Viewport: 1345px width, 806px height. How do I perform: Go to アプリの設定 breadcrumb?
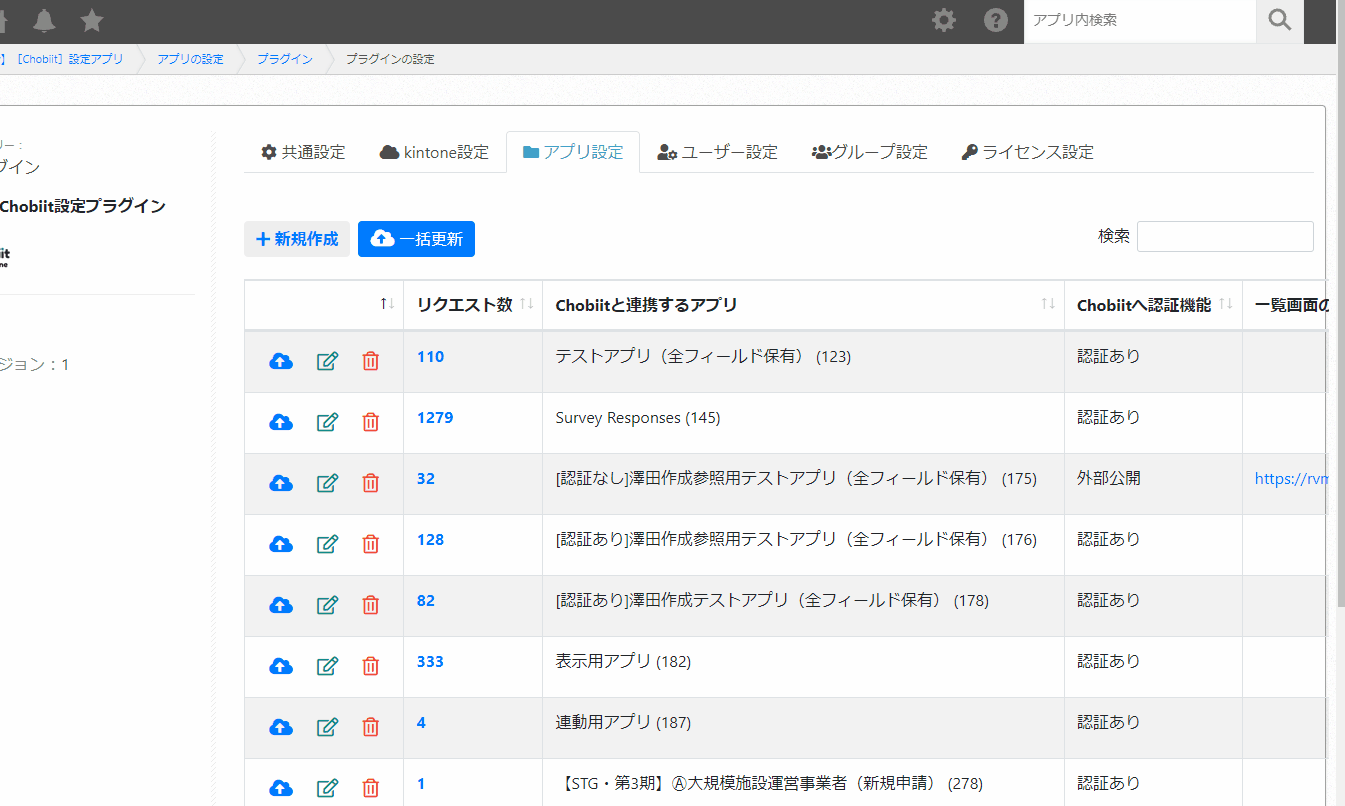(190, 59)
